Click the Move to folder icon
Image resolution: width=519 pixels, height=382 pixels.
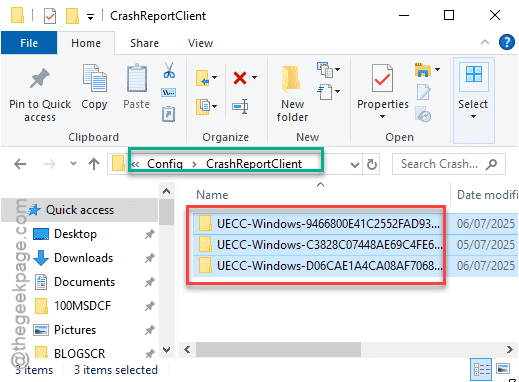coord(203,78)
